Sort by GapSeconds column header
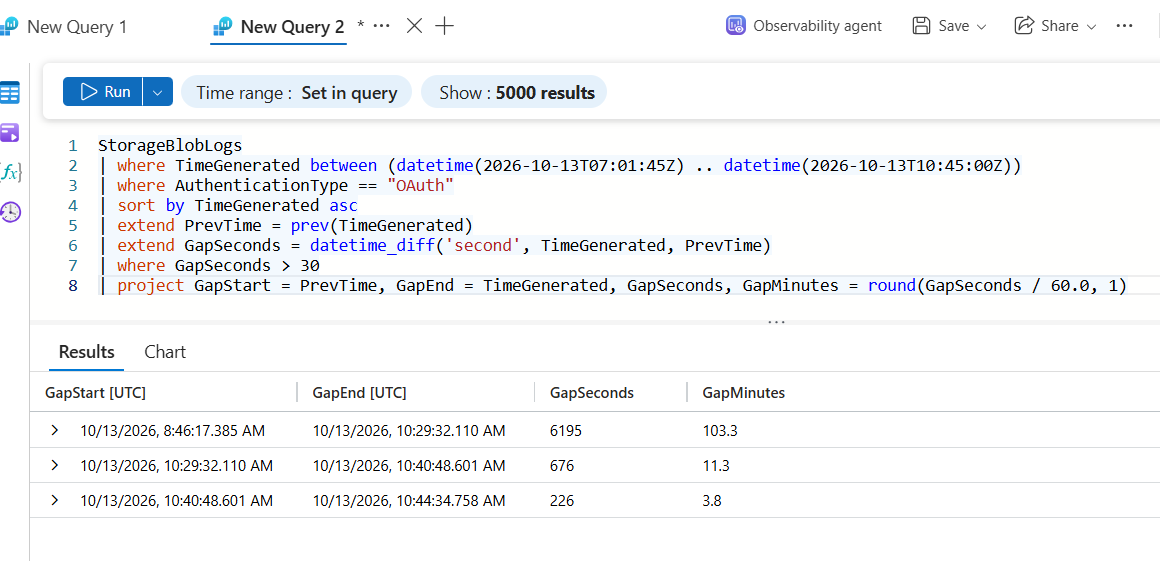 click(592, 393)
